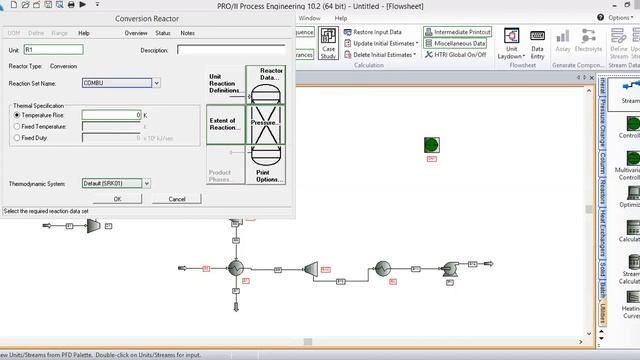The image size is (640, 360).
Task: Open the Help menu in main window
Action: pos(341,18)
